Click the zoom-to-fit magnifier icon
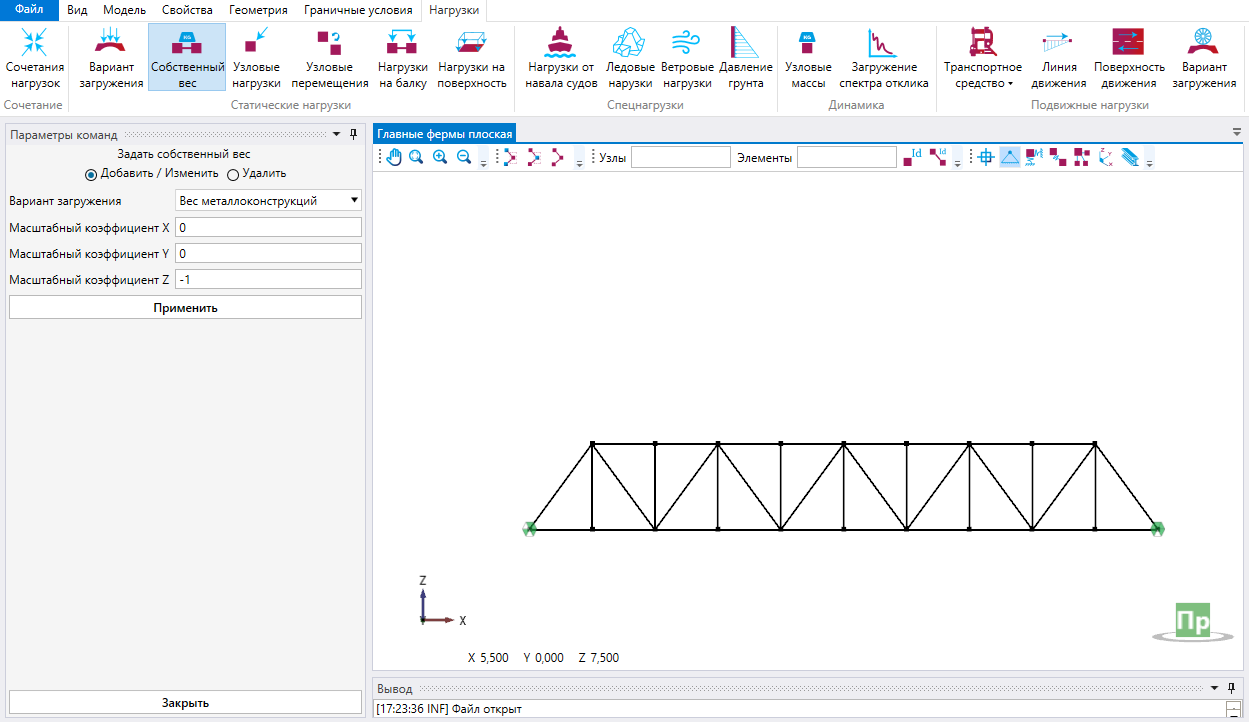This screenshot has width=1249, height=722. (x=416, y=157)
